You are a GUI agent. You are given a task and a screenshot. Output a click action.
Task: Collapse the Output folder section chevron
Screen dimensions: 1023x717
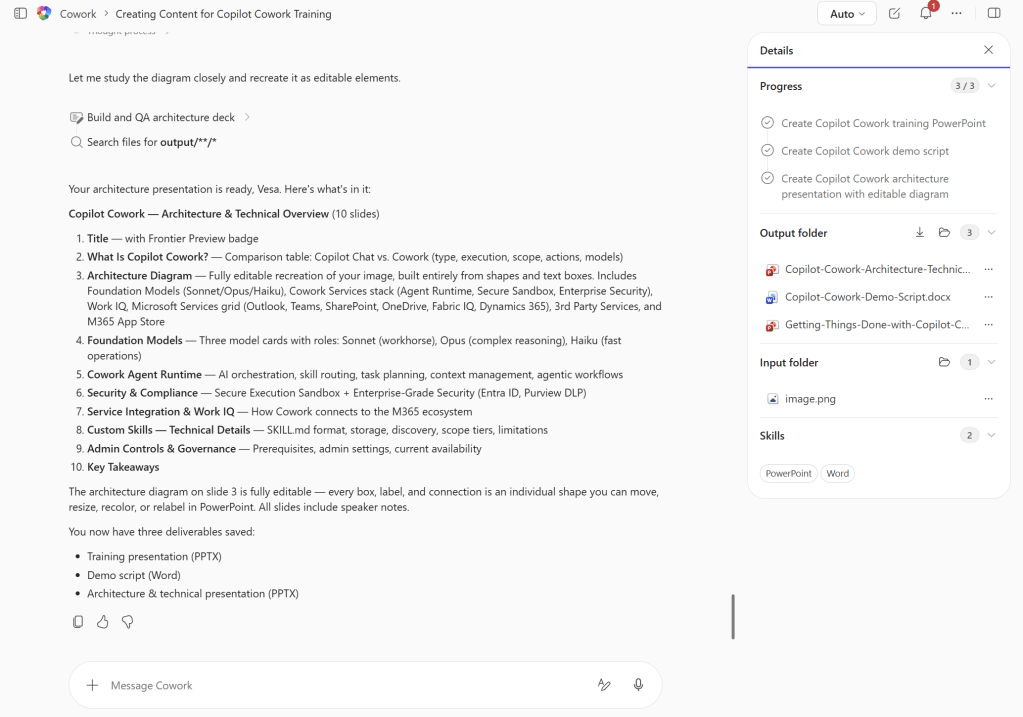coord(991,233)
